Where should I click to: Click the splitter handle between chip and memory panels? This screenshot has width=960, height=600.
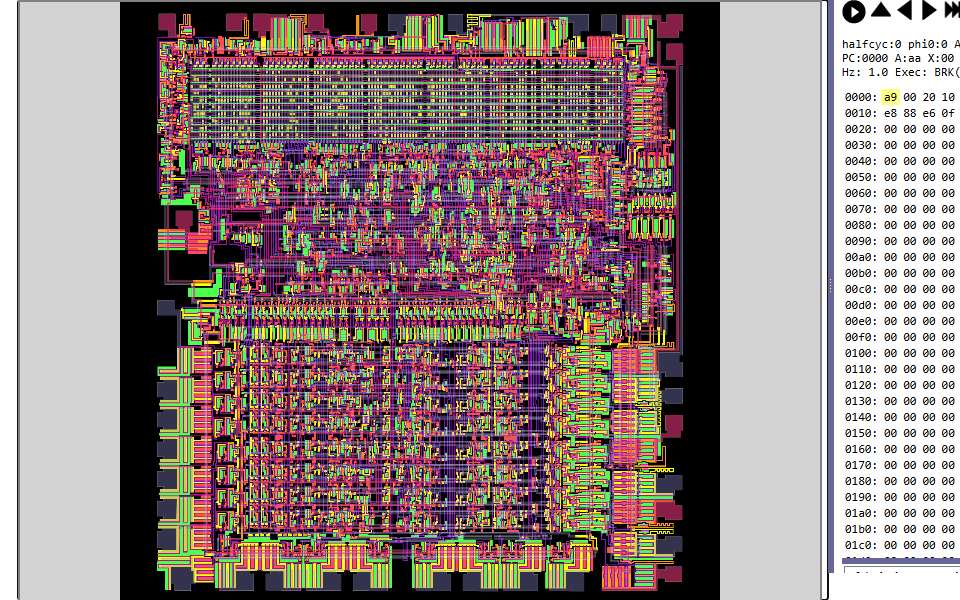point(830,285)
